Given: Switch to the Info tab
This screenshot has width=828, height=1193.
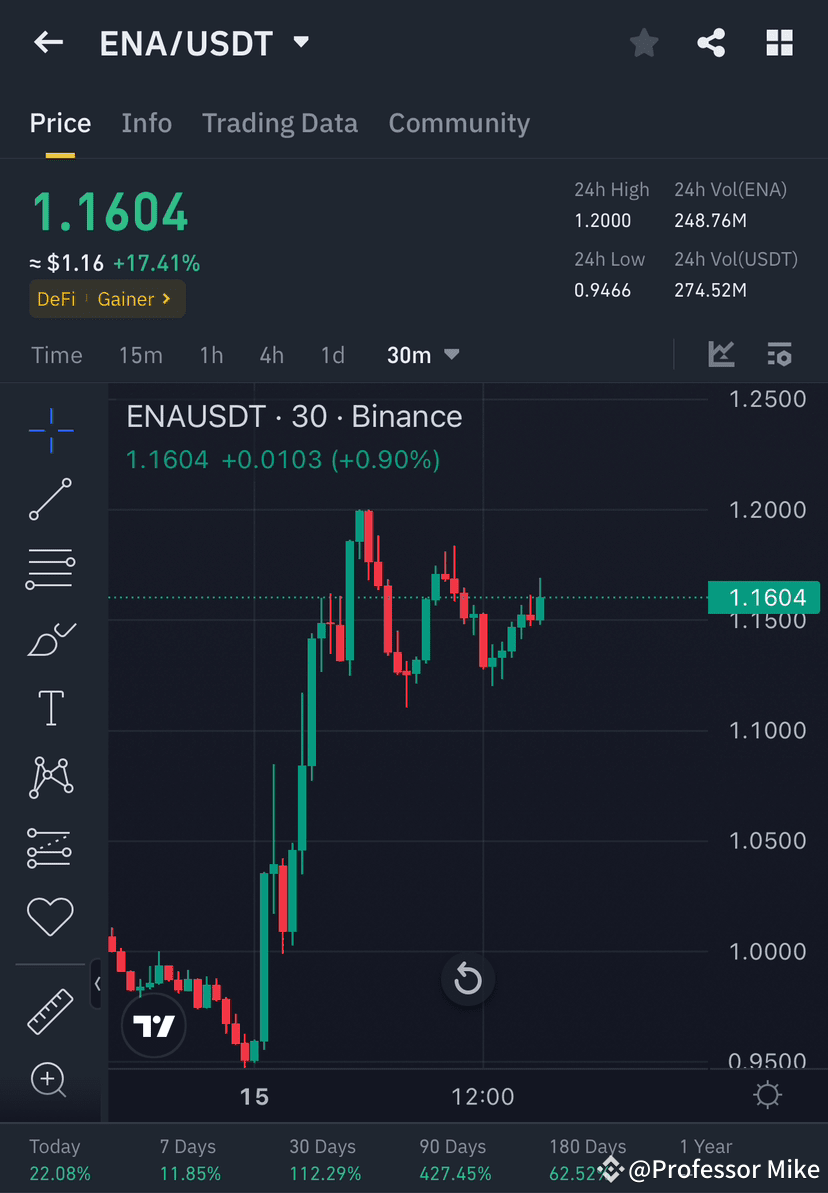Looking at the screenshot, I should click(147, 123).
